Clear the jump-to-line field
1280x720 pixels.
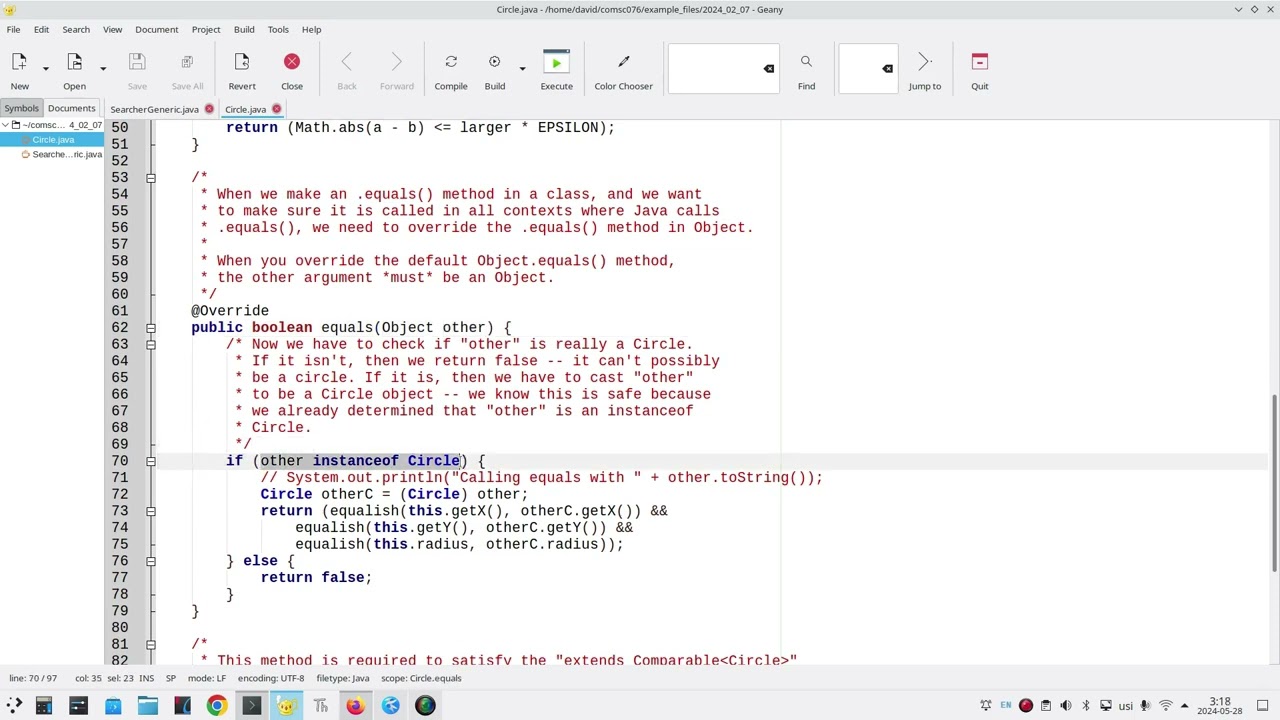887,68
